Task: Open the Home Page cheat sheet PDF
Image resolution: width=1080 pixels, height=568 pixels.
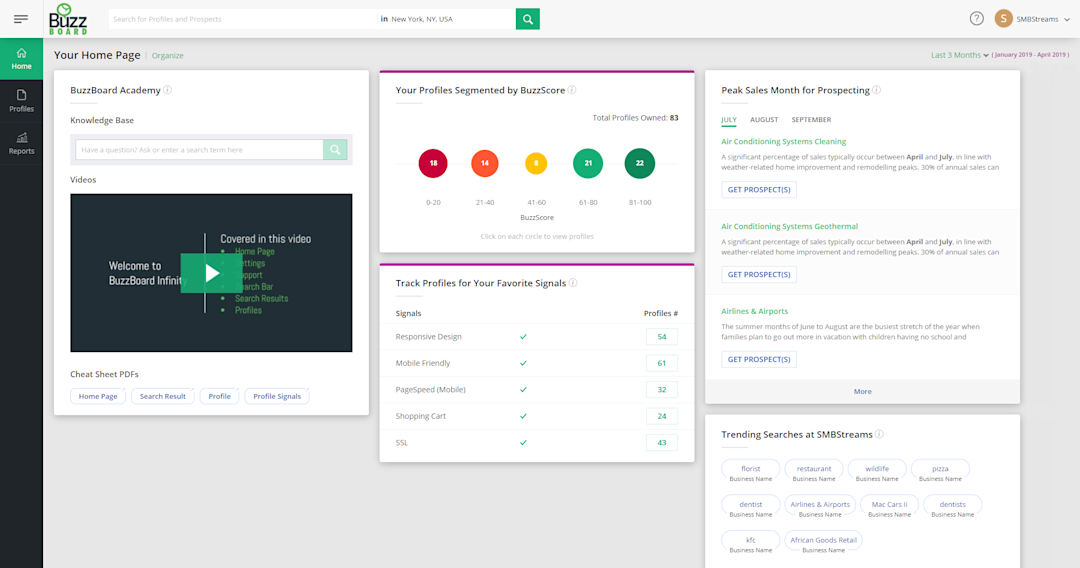Action: point(98,396)
